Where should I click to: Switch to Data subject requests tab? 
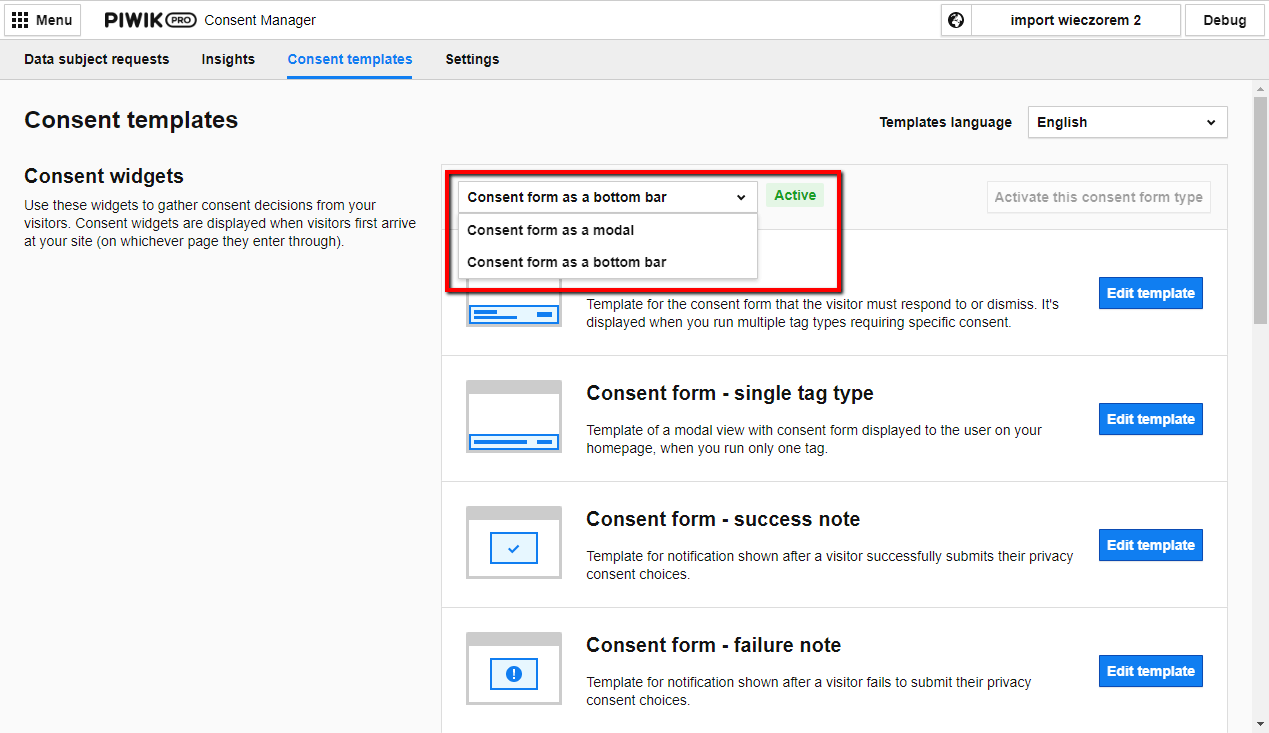point(97,59)
